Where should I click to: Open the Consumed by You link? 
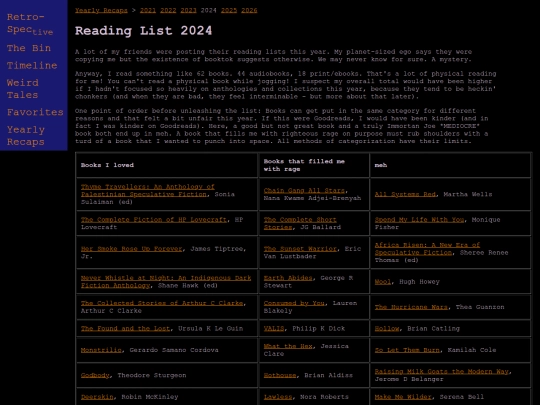coord(294,303)
